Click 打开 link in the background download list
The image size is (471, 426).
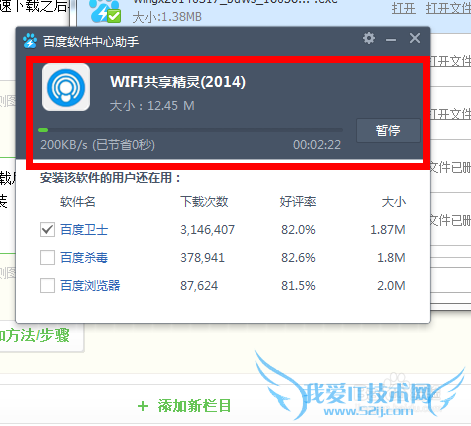point(404,8)
